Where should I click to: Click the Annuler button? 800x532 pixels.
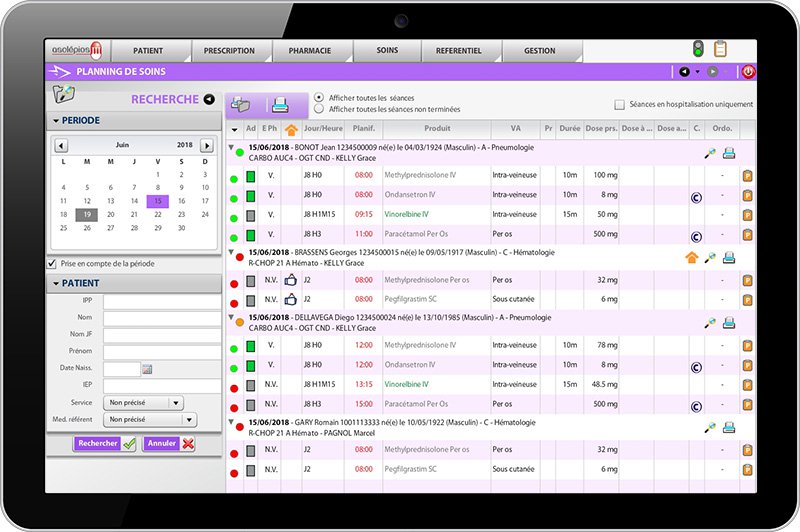169,444
